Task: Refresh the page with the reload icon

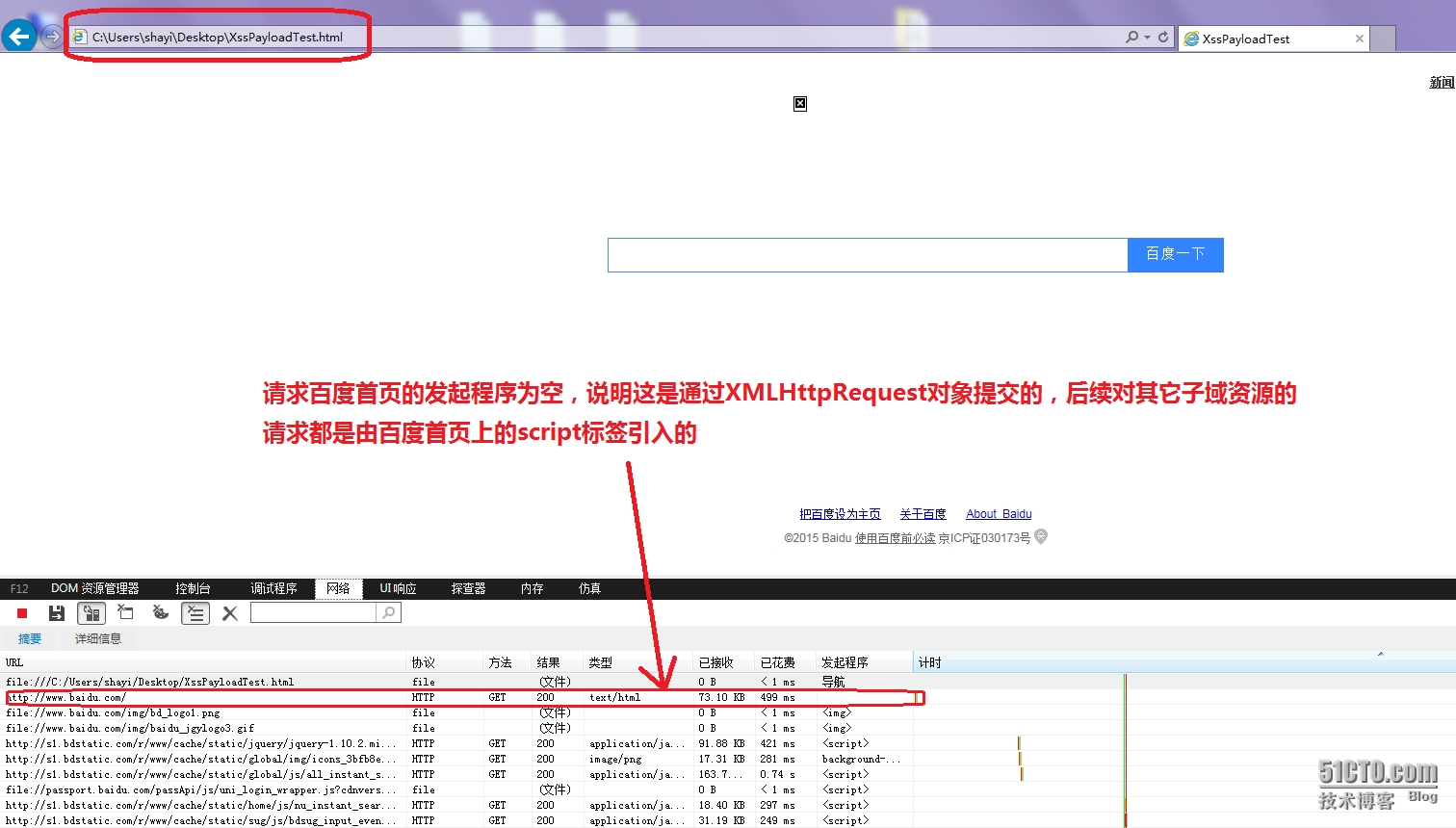Action: pyautogui.click(x=1163, y=37)
